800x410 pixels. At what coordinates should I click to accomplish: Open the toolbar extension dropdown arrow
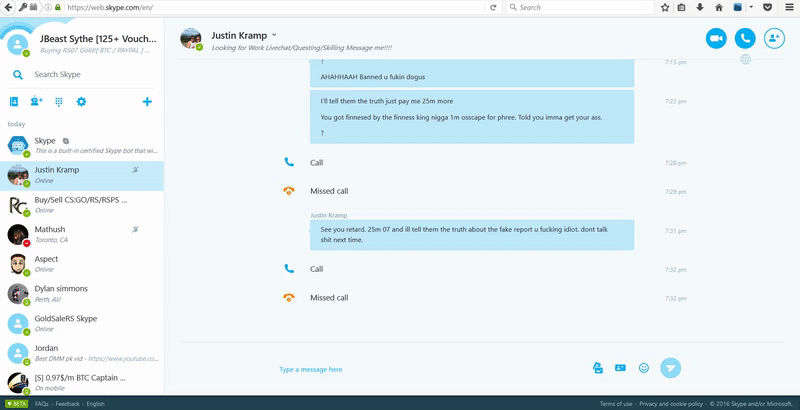click(751, 7)
